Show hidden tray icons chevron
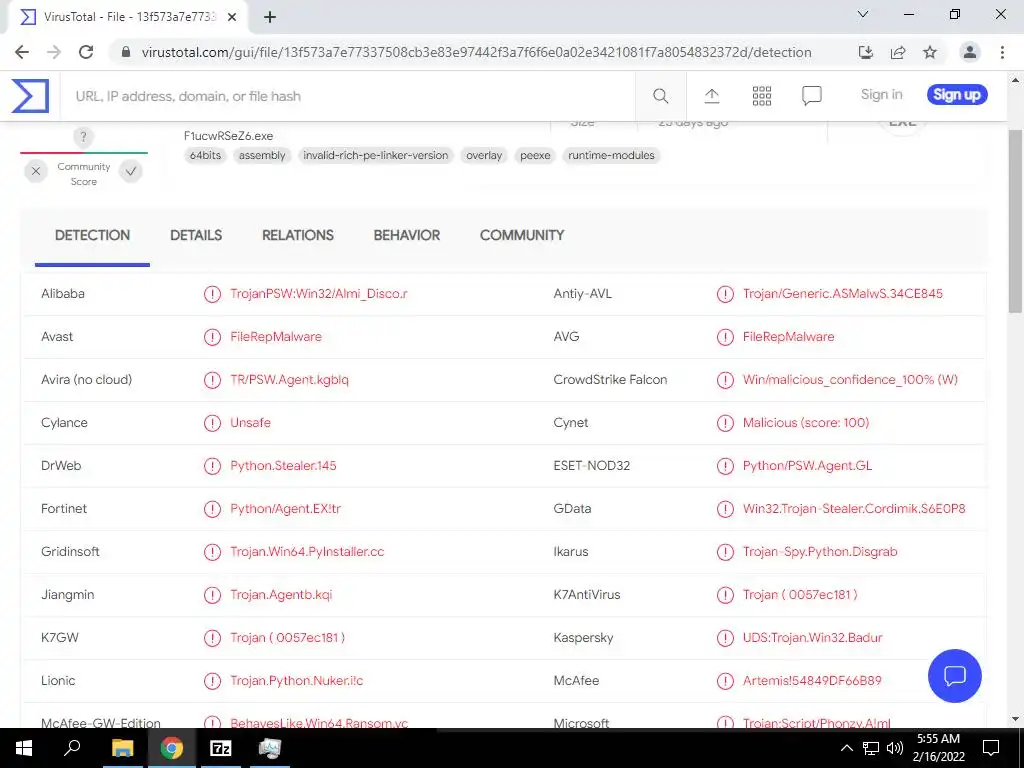 (x=846, y=748)
